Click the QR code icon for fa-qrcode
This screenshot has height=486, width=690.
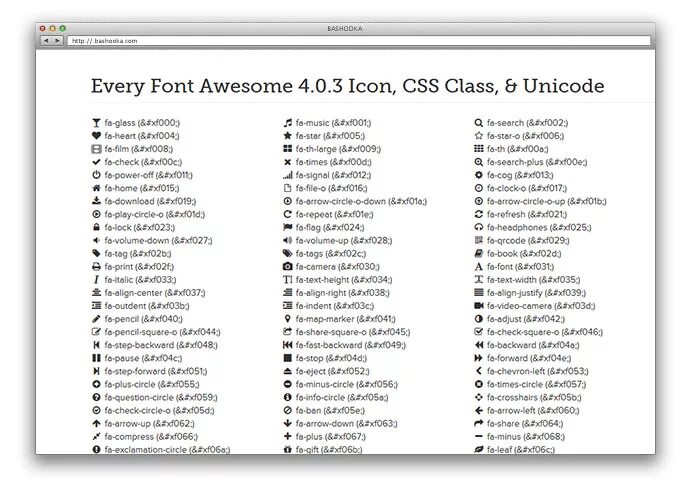tap(479, 240)
